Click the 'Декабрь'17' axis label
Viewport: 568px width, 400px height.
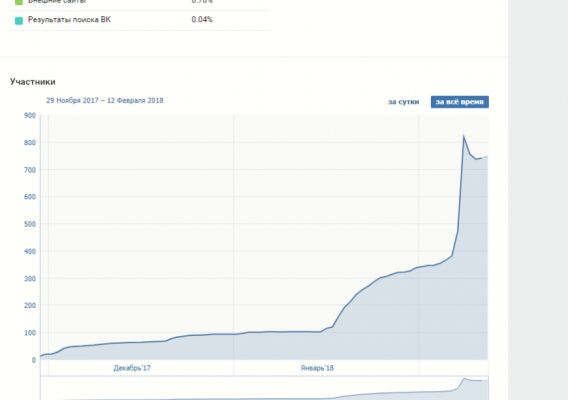click(x=132, y=368)
